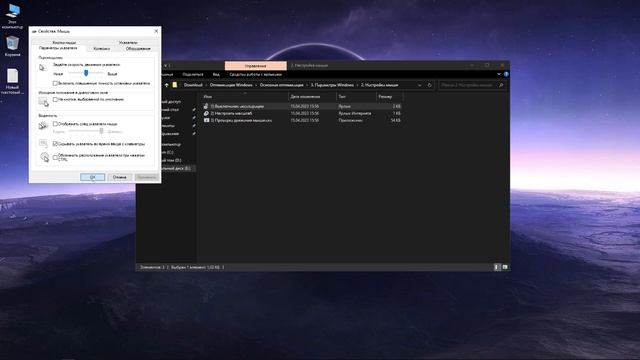Viewport: 640px width, 360px height.
Task: Refresh the Explorer folder view
Action: pos(429,85)
